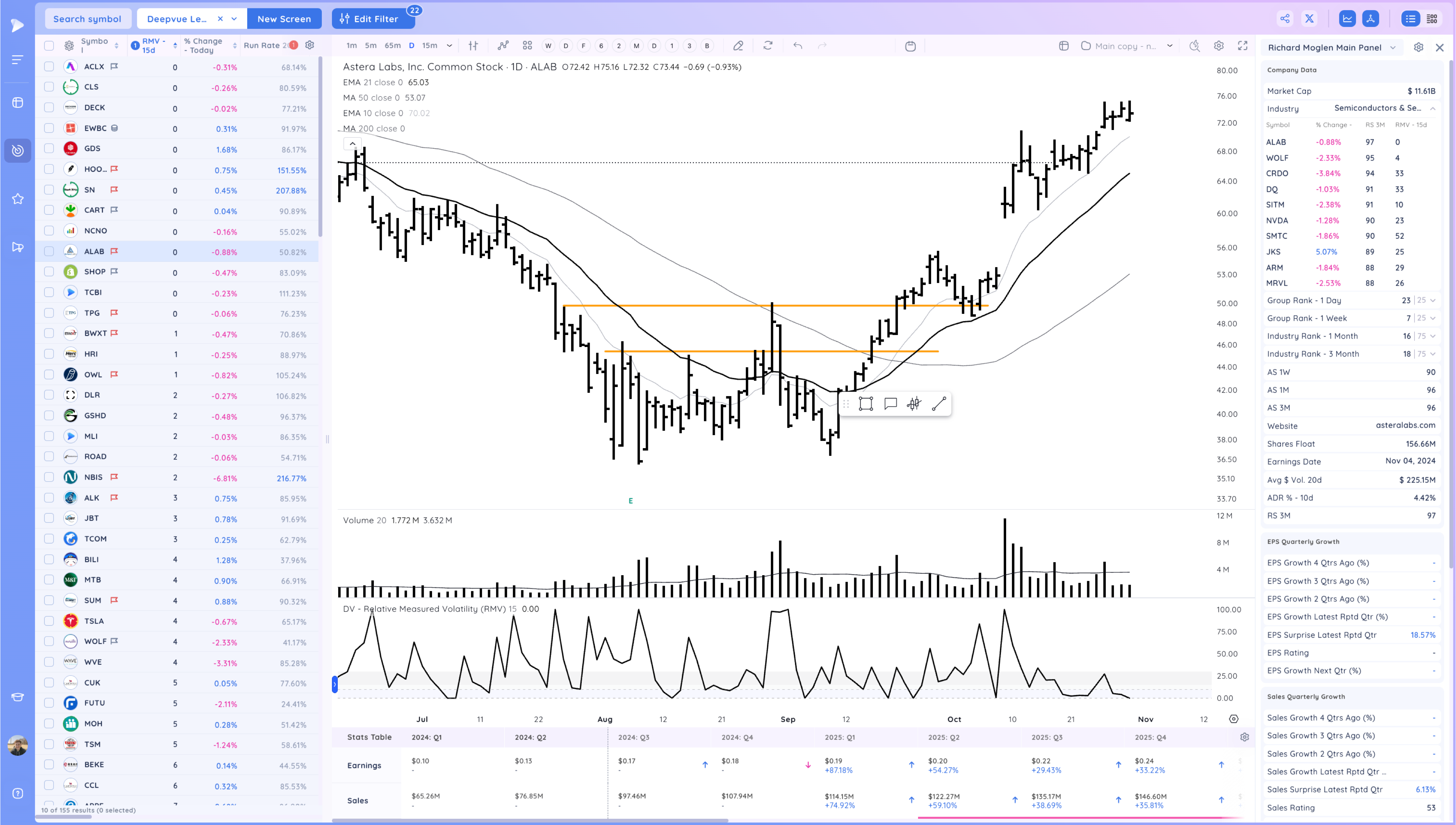Screen dimensions: 1456x825
Task: Tick the checkbox next to NVDA-peer ALAB row
Action: tap(49, 252)
